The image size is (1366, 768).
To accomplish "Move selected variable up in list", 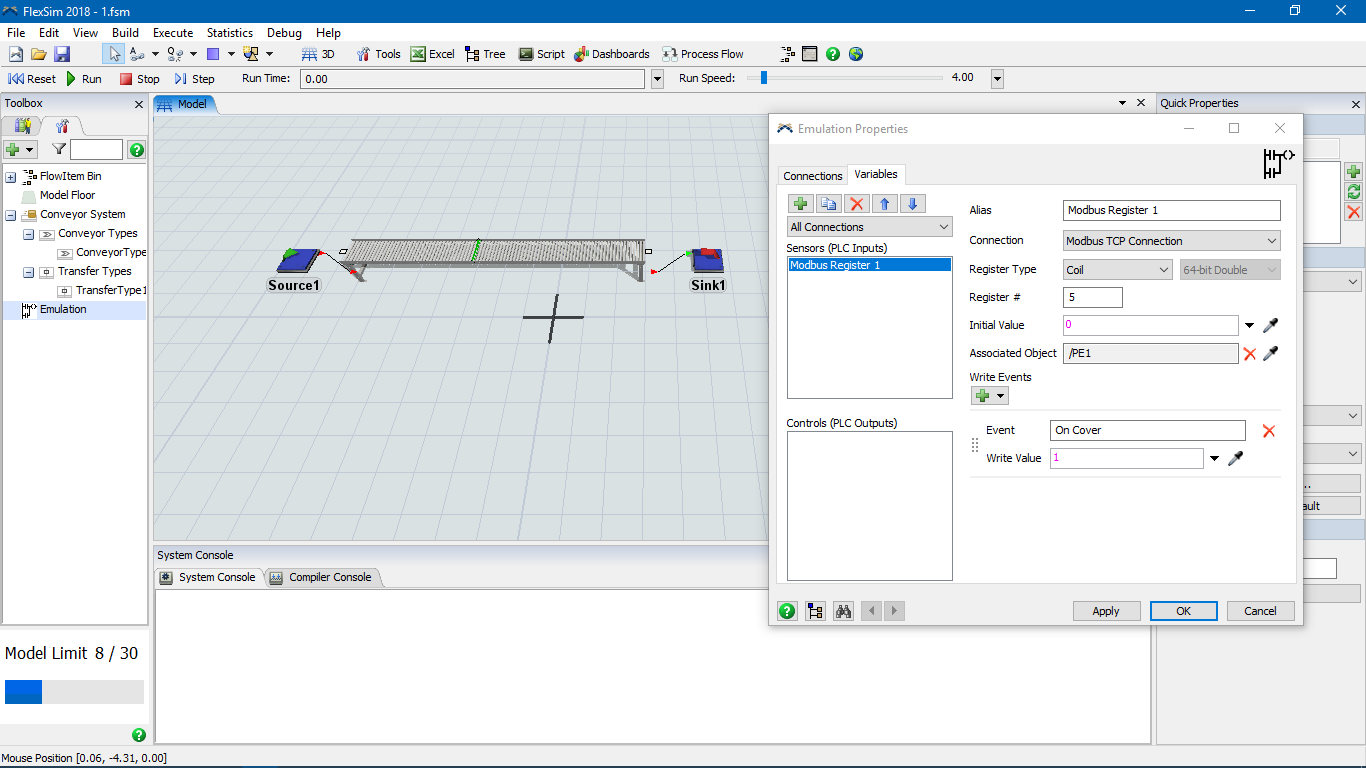I will [884, 204].
